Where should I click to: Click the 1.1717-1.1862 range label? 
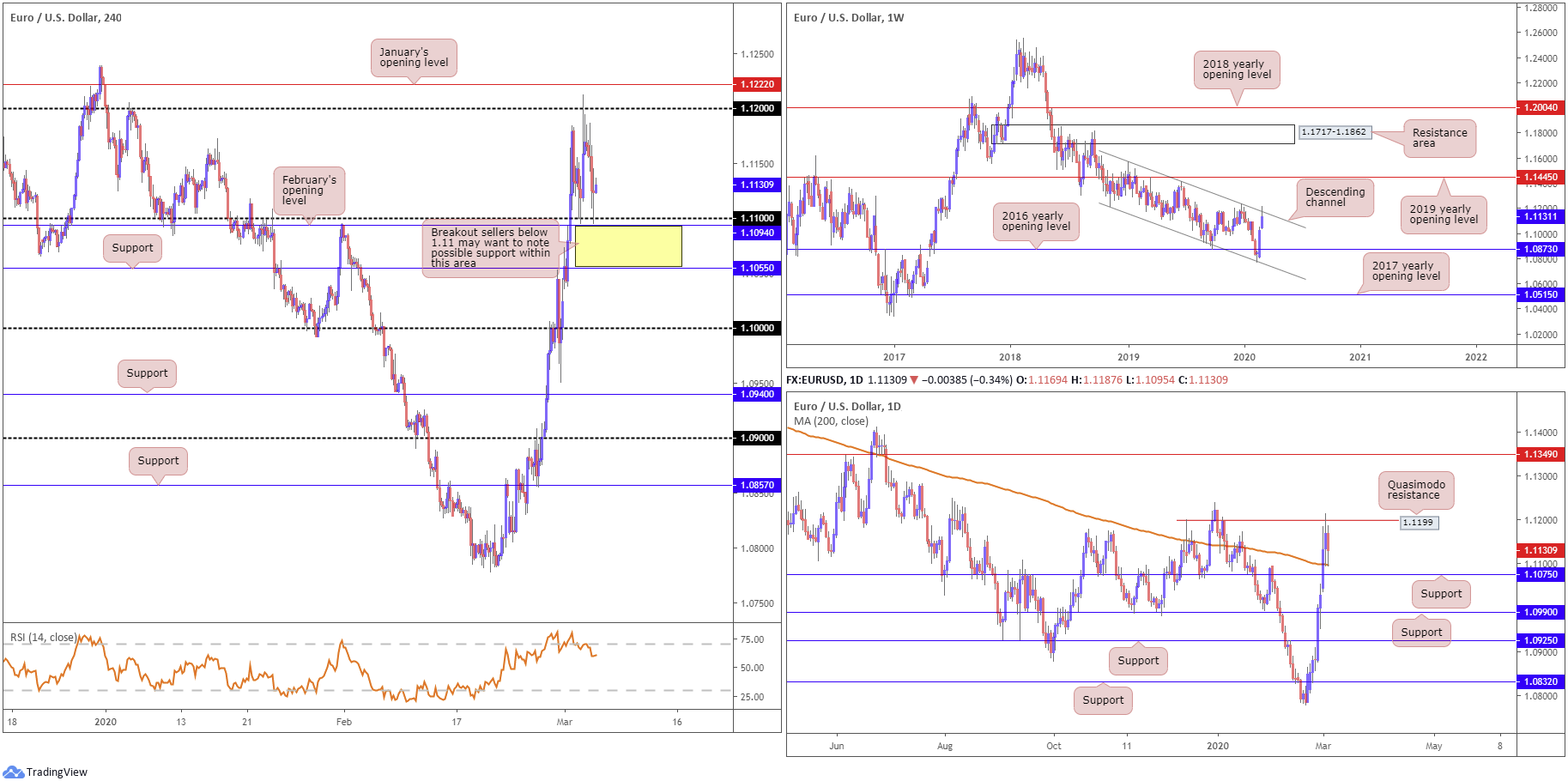pos(1334,132)
